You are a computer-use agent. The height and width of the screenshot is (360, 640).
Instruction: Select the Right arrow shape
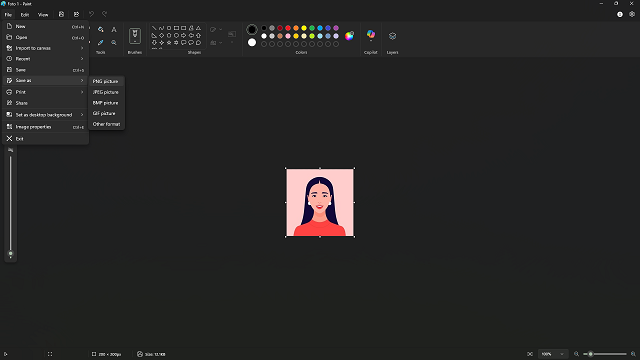coord(184,36)
